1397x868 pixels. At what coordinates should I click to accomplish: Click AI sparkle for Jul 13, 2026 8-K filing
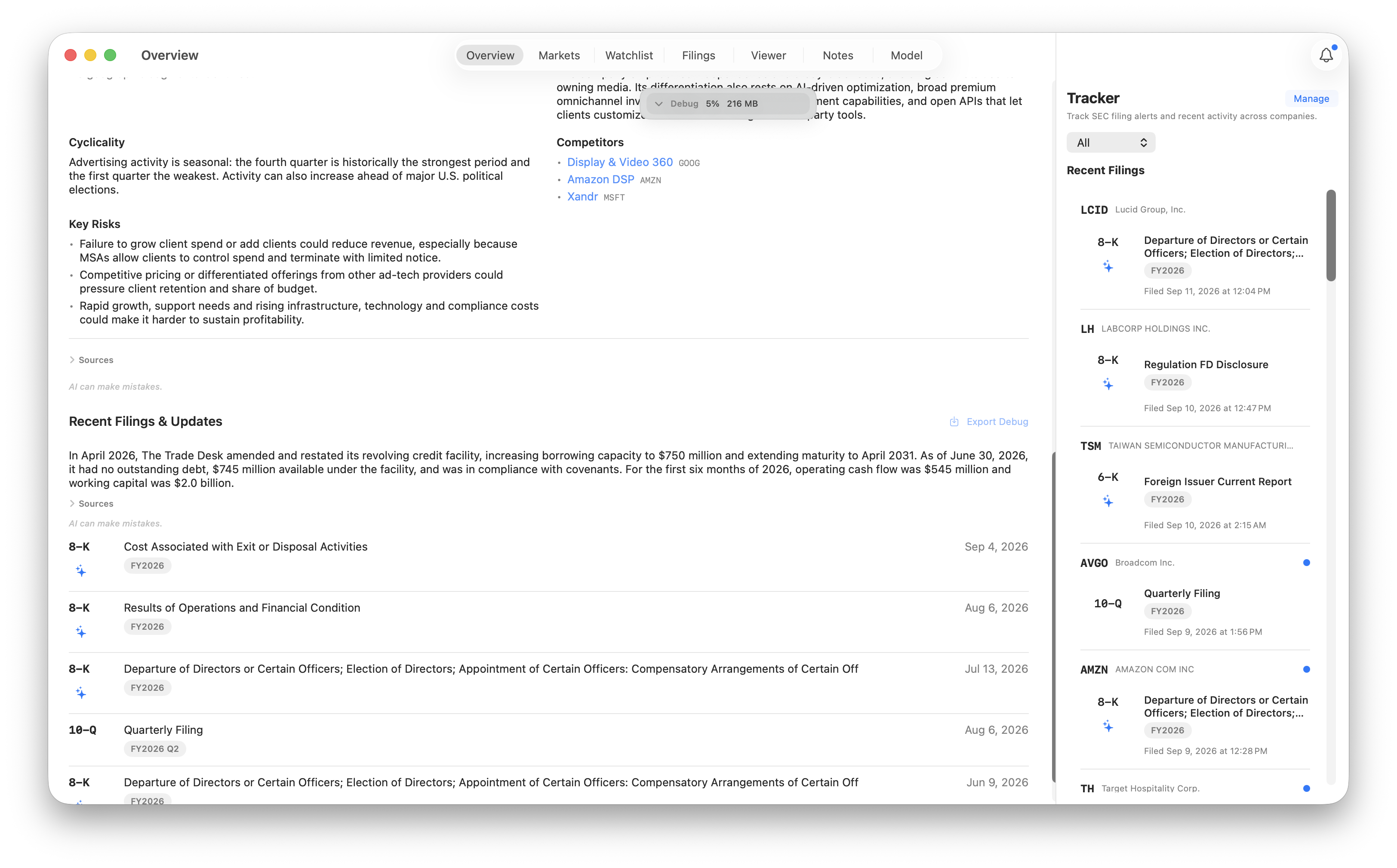click(81, 693)
